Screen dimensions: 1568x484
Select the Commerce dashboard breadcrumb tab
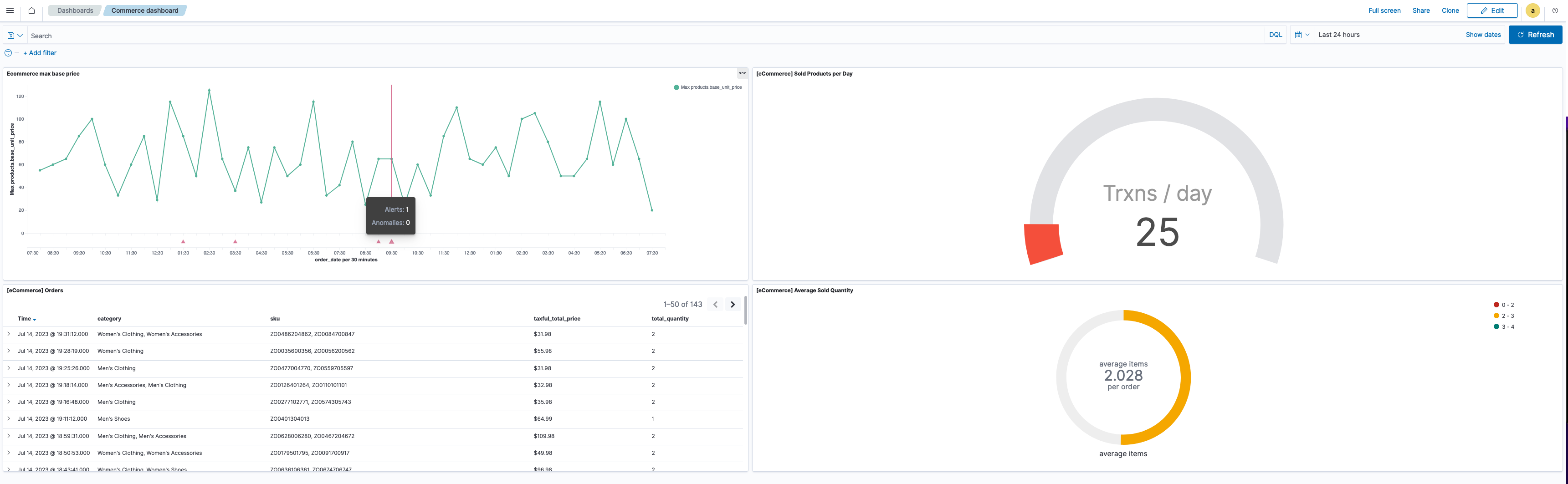click(x=145, y=10)
